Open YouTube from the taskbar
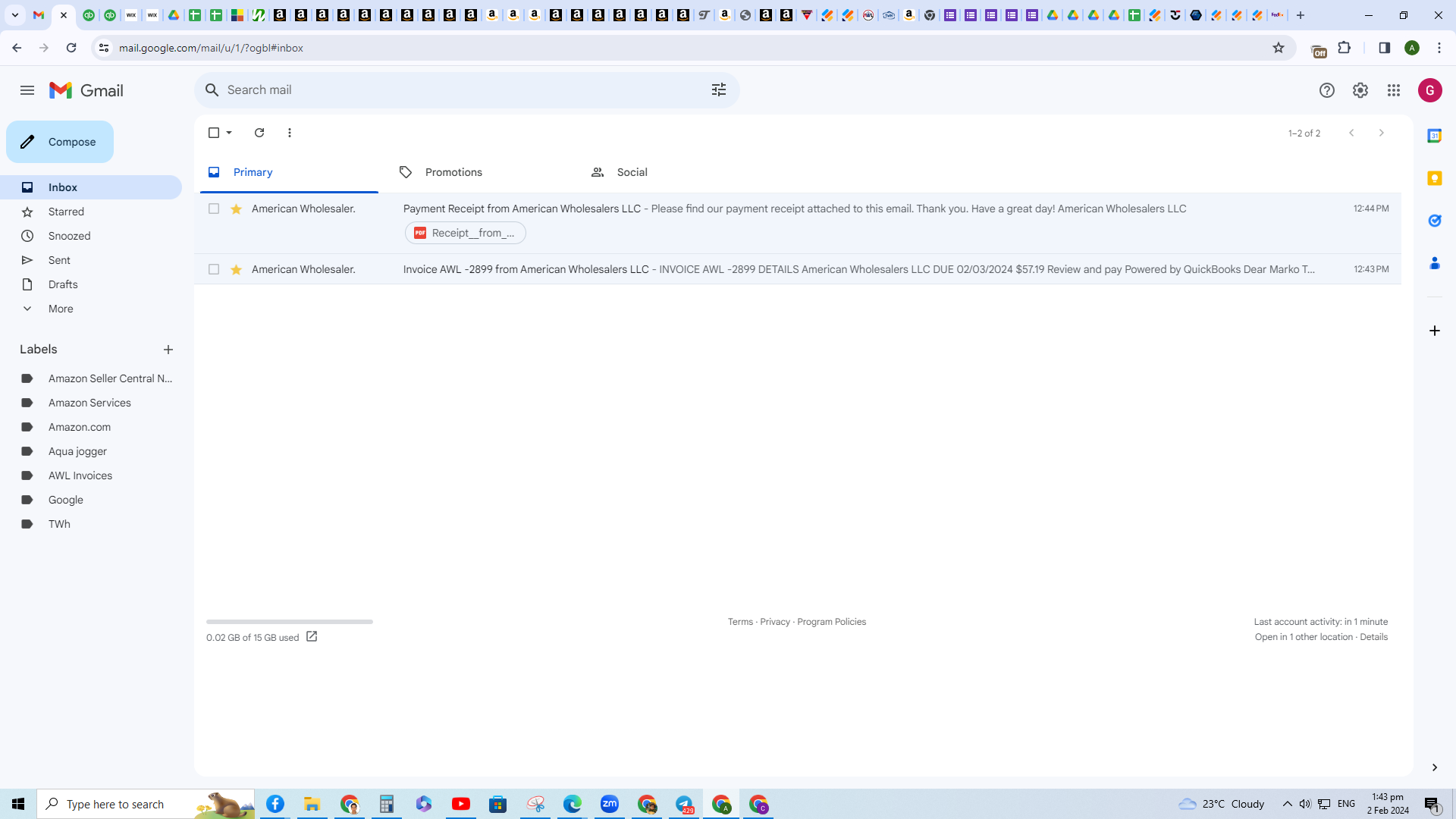The height and width of the screenshot is (819, 1456). 461,804
